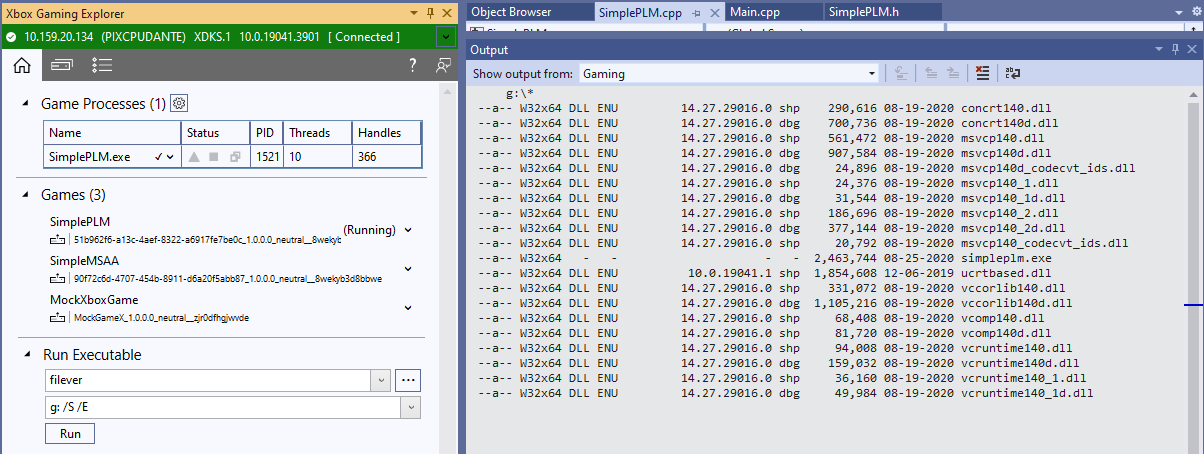This screenshot has width=1204, height=454.
Task: Open the filever executable dropdown
Action: 380,380
